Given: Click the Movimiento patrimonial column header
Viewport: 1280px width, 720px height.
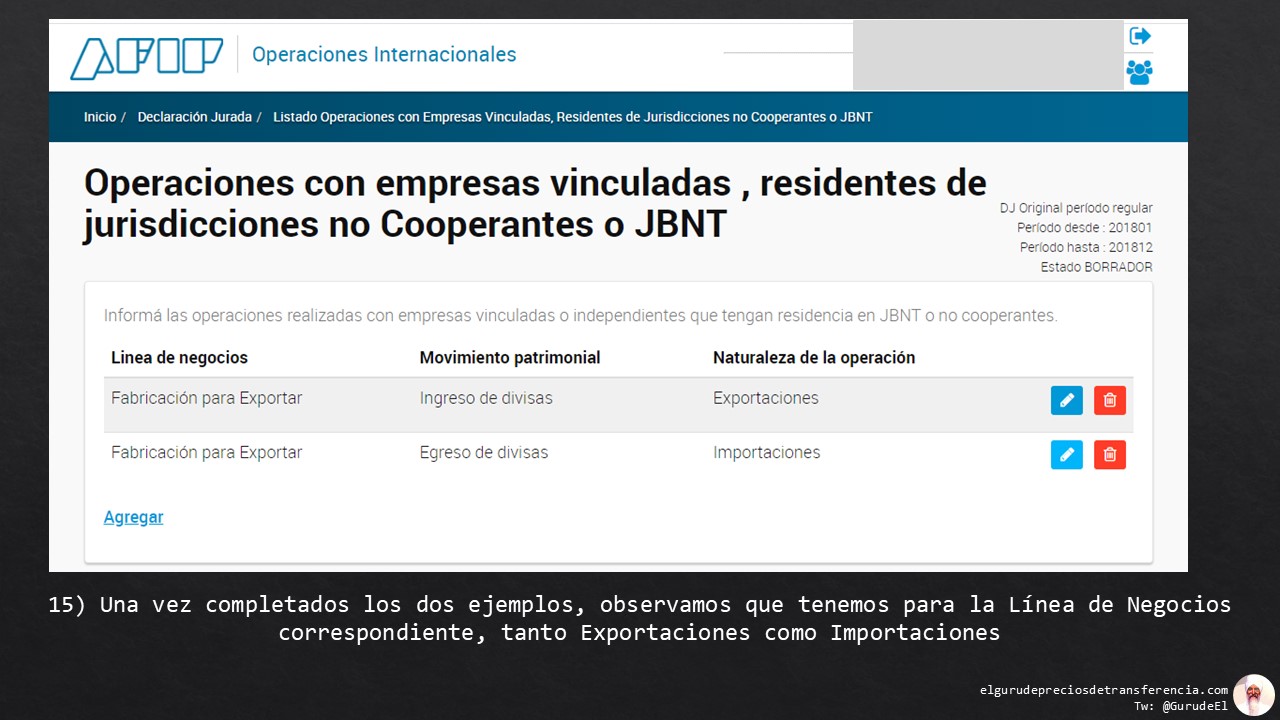Looking at the screenshot, I should 510,357.
